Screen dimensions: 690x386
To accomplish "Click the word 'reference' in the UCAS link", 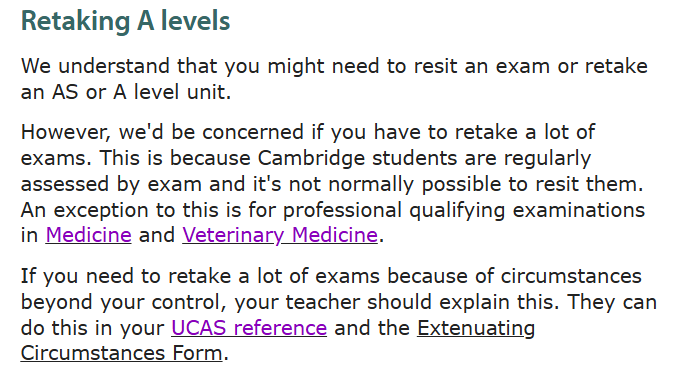I will 280,328.
